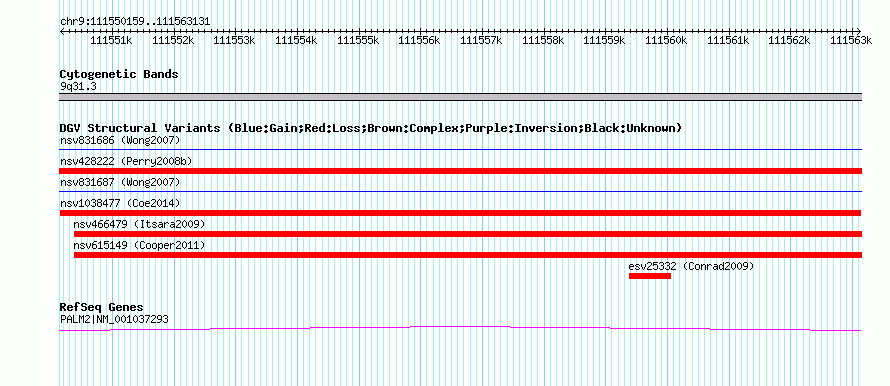Image resolution: width=890 pixels, height=386 pixels.
Task: Open the nsv831687 (Wong2007) variant label
Action: (x=120, y=182)
